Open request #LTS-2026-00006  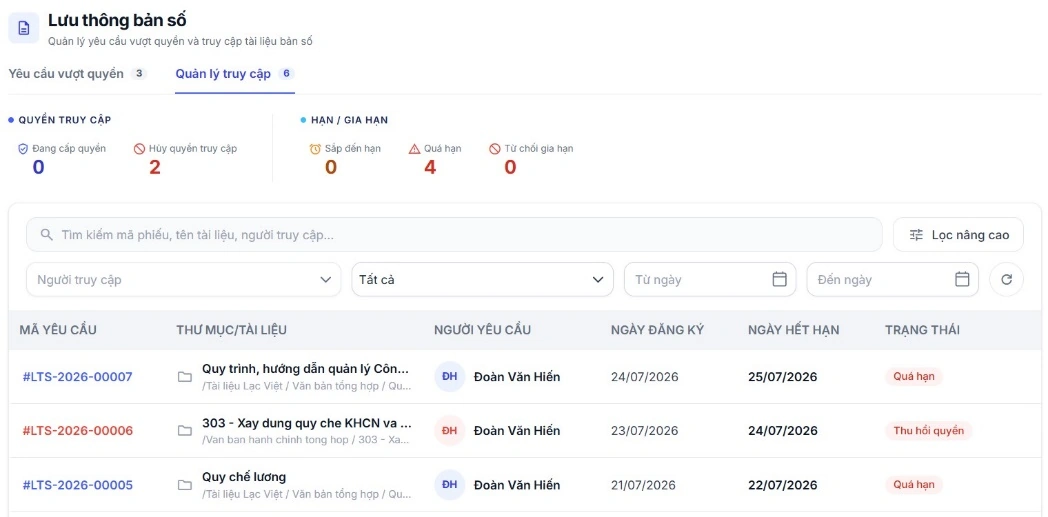pos(78,431)
